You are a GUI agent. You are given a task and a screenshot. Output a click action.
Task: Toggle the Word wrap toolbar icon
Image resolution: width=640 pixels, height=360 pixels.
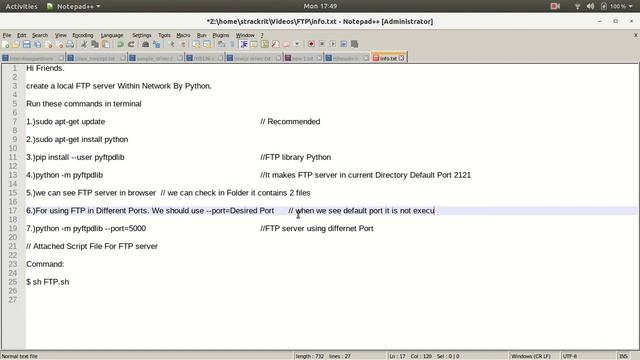click(x=220, y=44)
